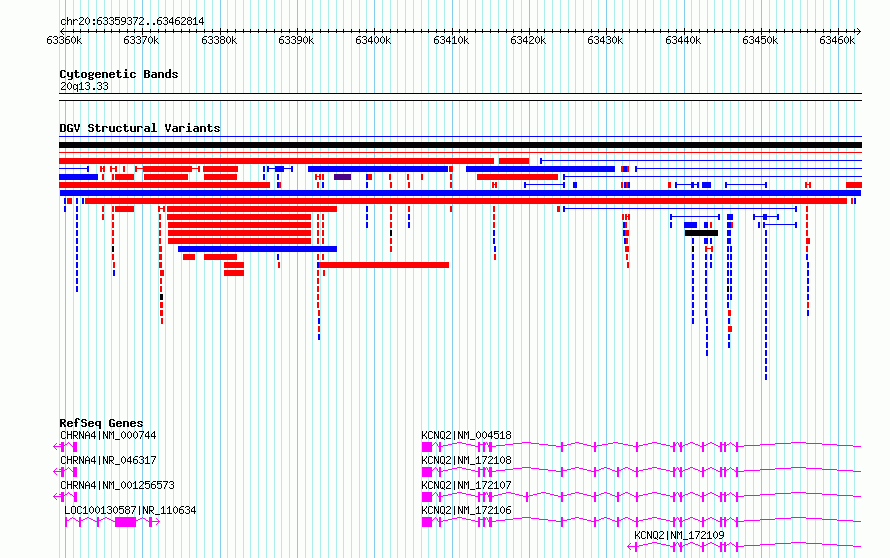Click the 20q13.33 cytogenetic band label
Screen dimensions: 890x558
point(84,86)
